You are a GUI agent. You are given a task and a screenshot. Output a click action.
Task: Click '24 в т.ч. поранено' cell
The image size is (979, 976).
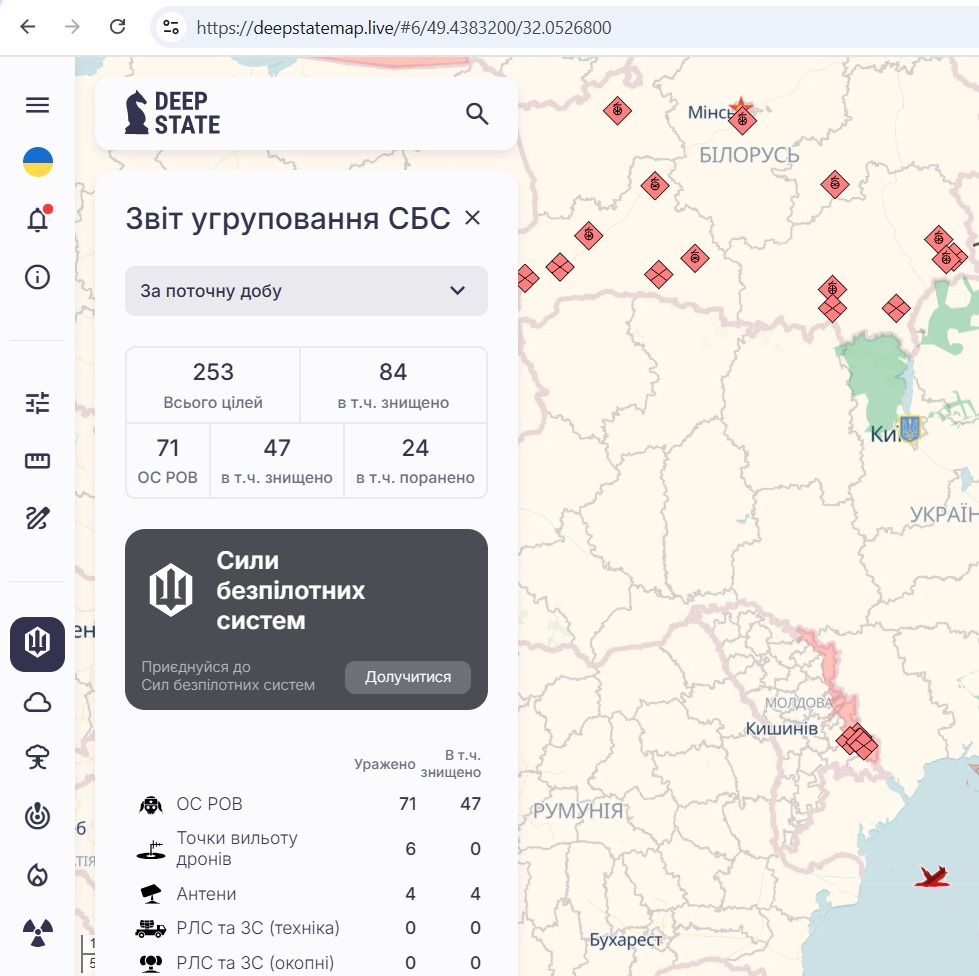[415, 461]
